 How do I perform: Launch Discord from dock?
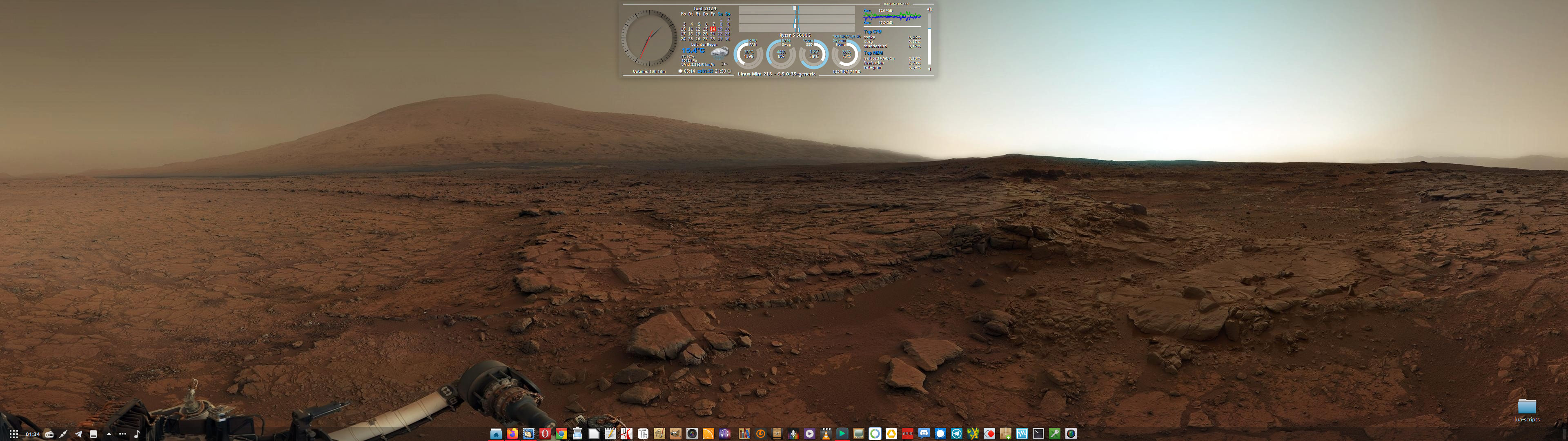[924, 434]
